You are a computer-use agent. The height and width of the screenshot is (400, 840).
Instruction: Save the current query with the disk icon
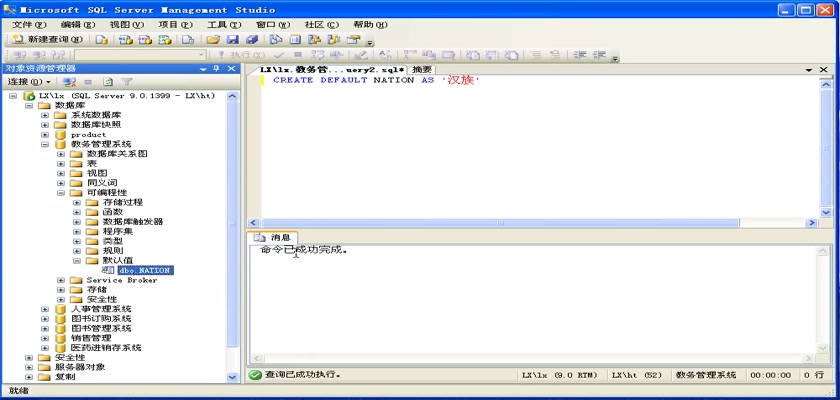(232, 40)
